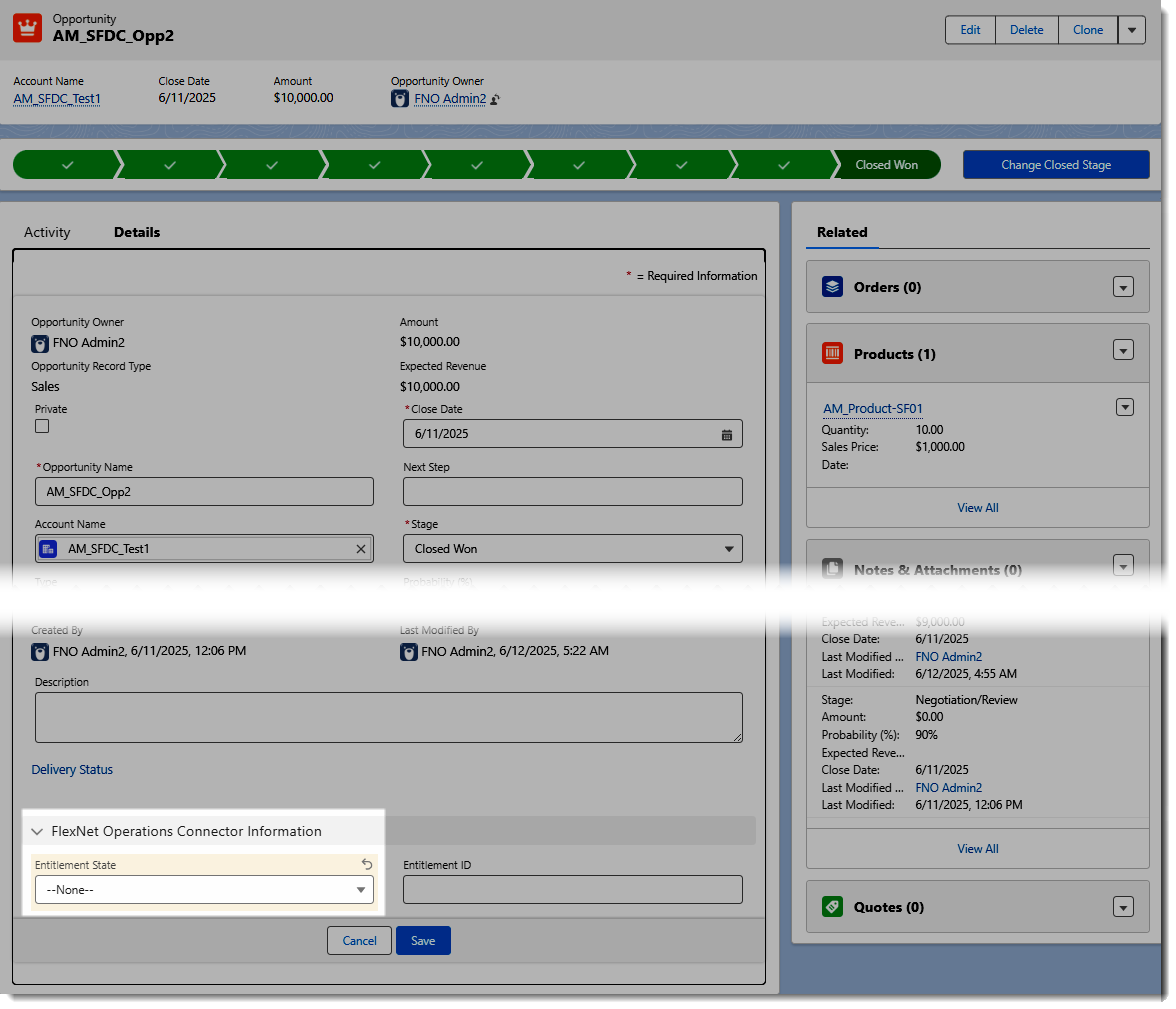The width and height of the screenshot is (1176, 1009).
Task: Click the Notes & Attachments icon
Action: [832, 569]
